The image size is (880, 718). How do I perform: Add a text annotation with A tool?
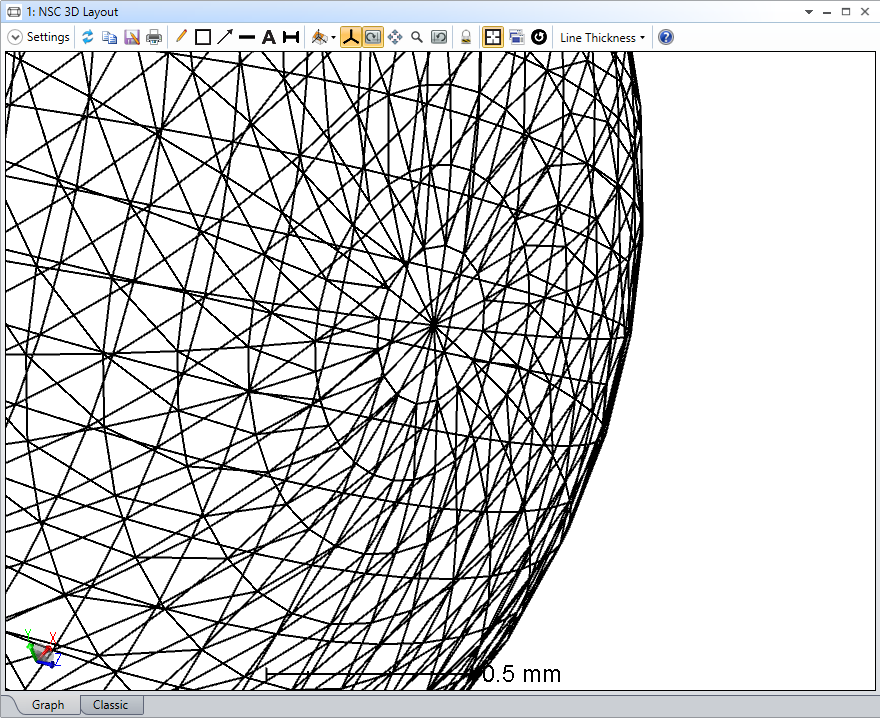268,37
